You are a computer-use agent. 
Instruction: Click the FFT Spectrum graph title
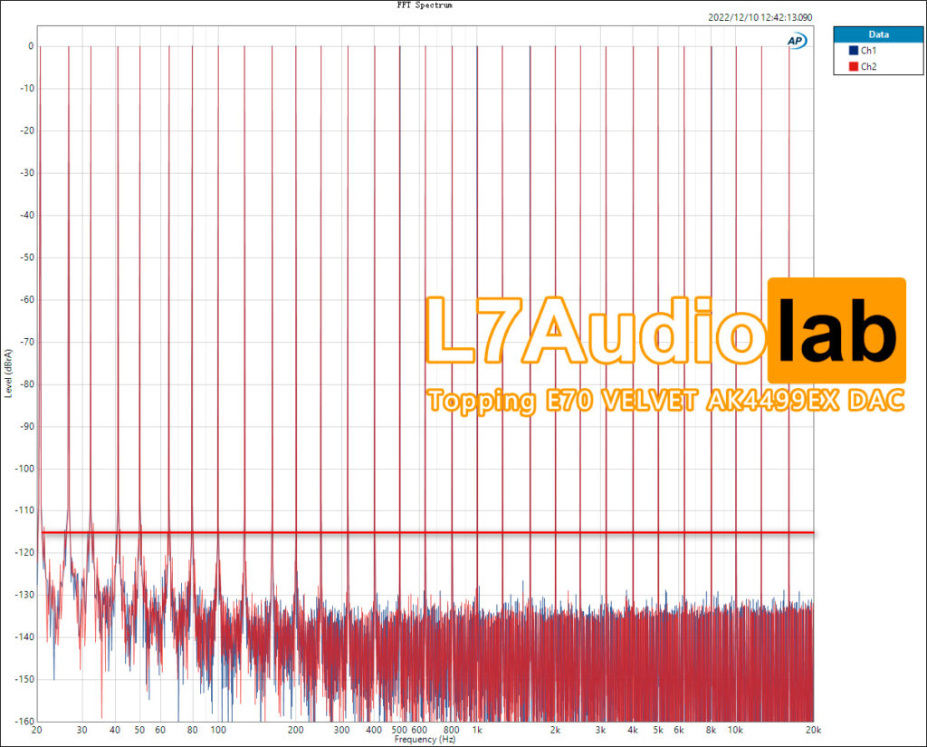(424, 5)
